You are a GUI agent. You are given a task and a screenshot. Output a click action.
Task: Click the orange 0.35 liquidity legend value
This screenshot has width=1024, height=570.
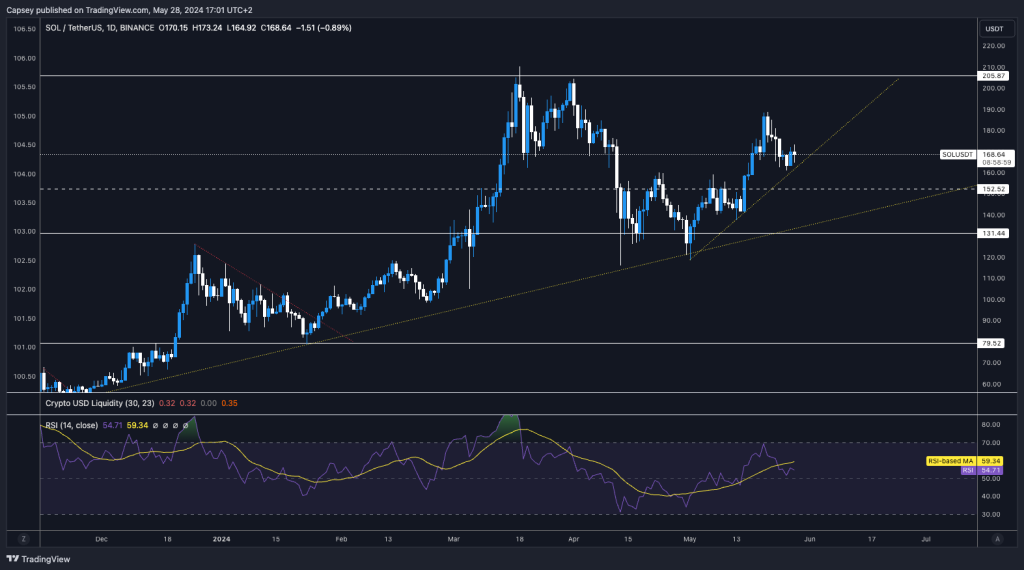tap(229, 404)
